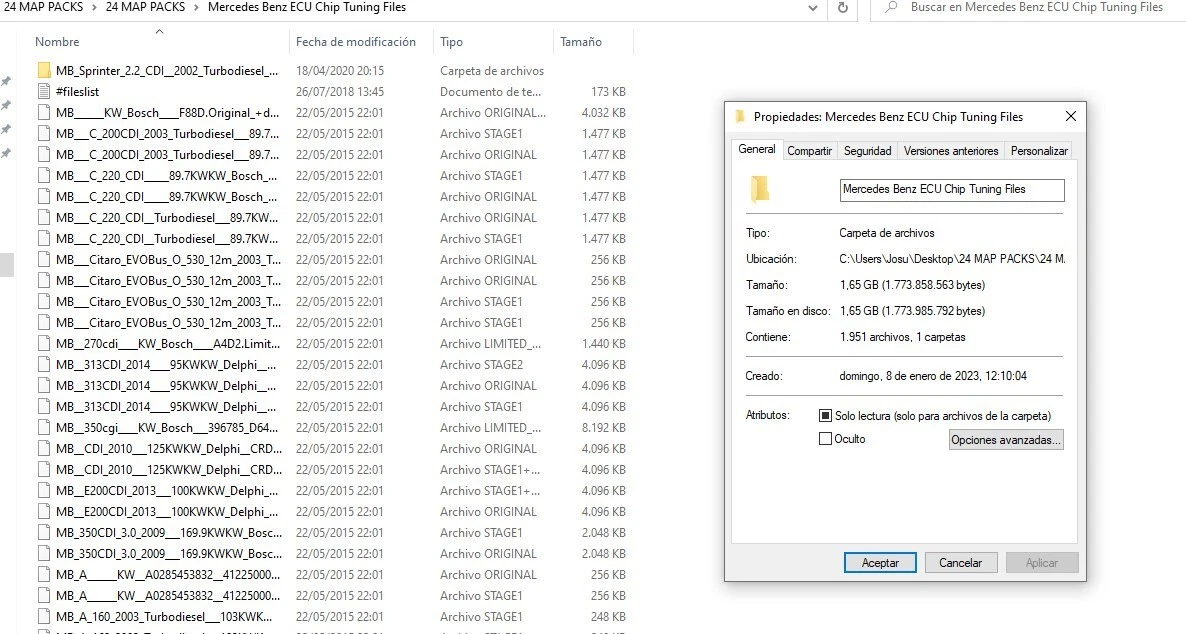This screenshot has width=1186, height=634.
Task: Click the Tamaño en disco value
Action: click(x=912, y=311)
